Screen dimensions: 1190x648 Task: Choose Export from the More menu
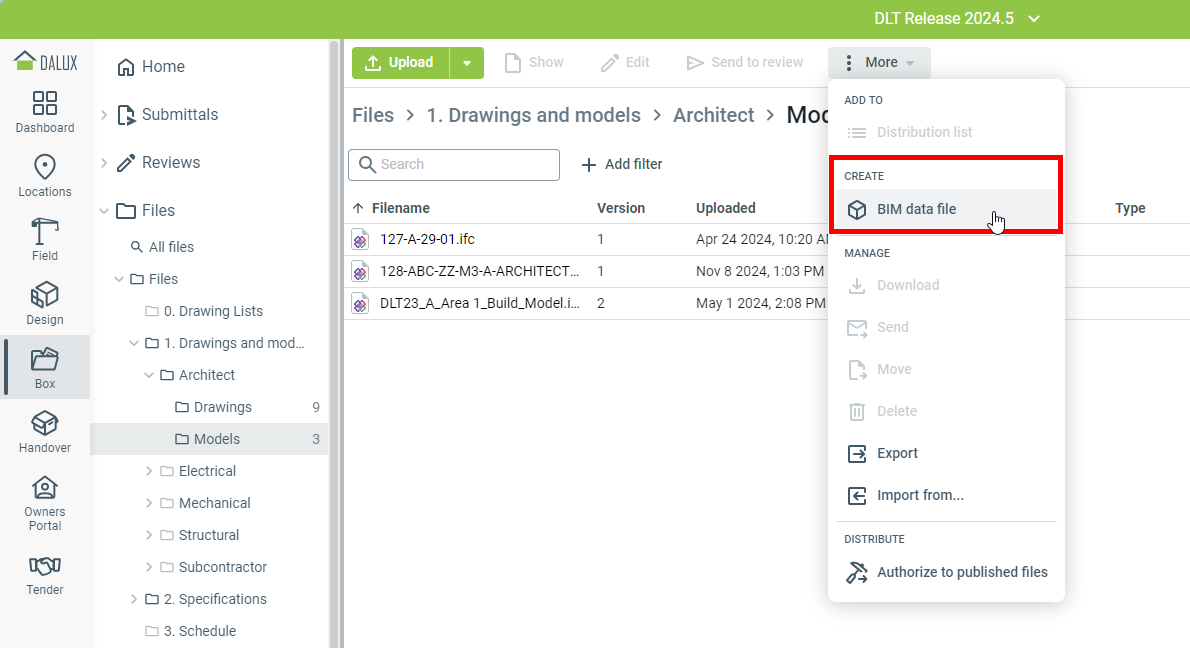(897, 453)
